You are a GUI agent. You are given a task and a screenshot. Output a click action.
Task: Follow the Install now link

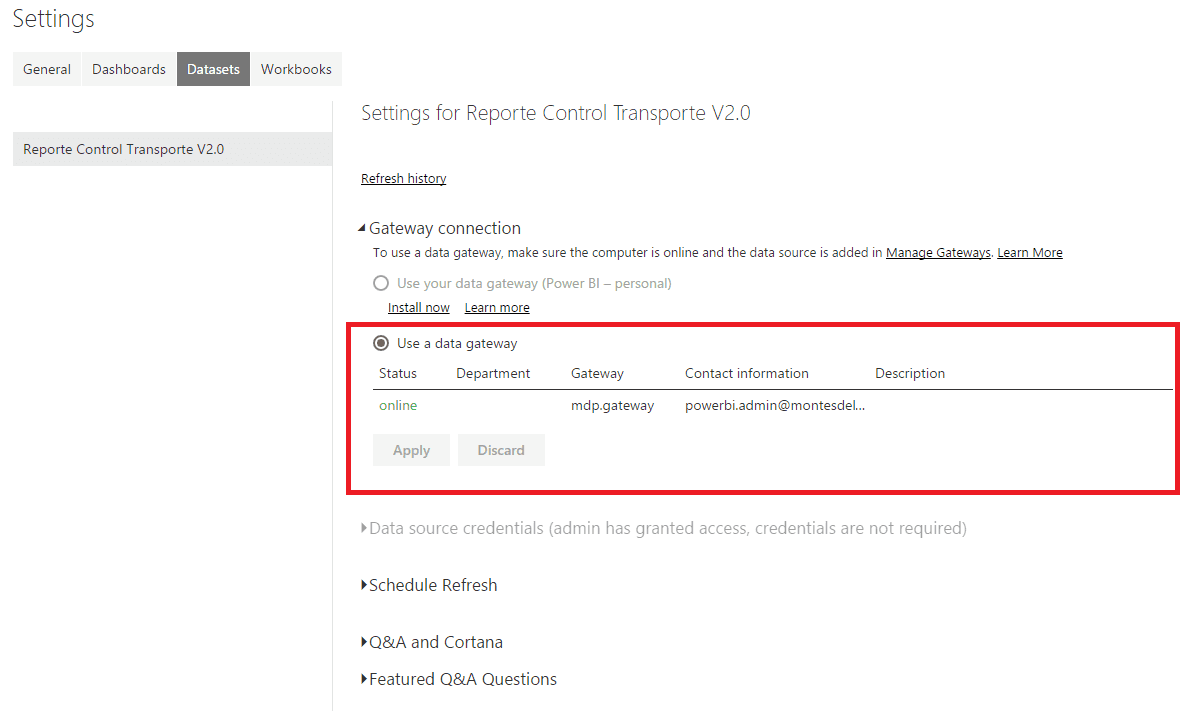coord(419,308)
